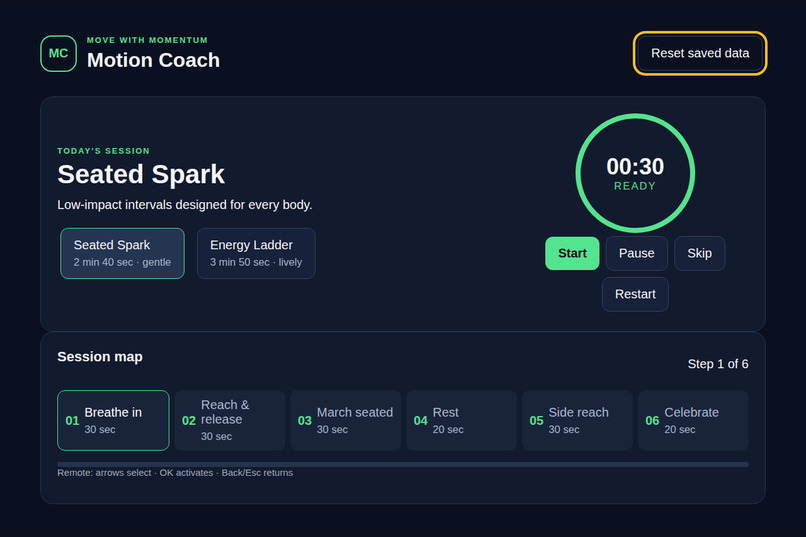This screenshot has width=806, height=537.
Task: Click the MC logo badge
Action: 59,53
